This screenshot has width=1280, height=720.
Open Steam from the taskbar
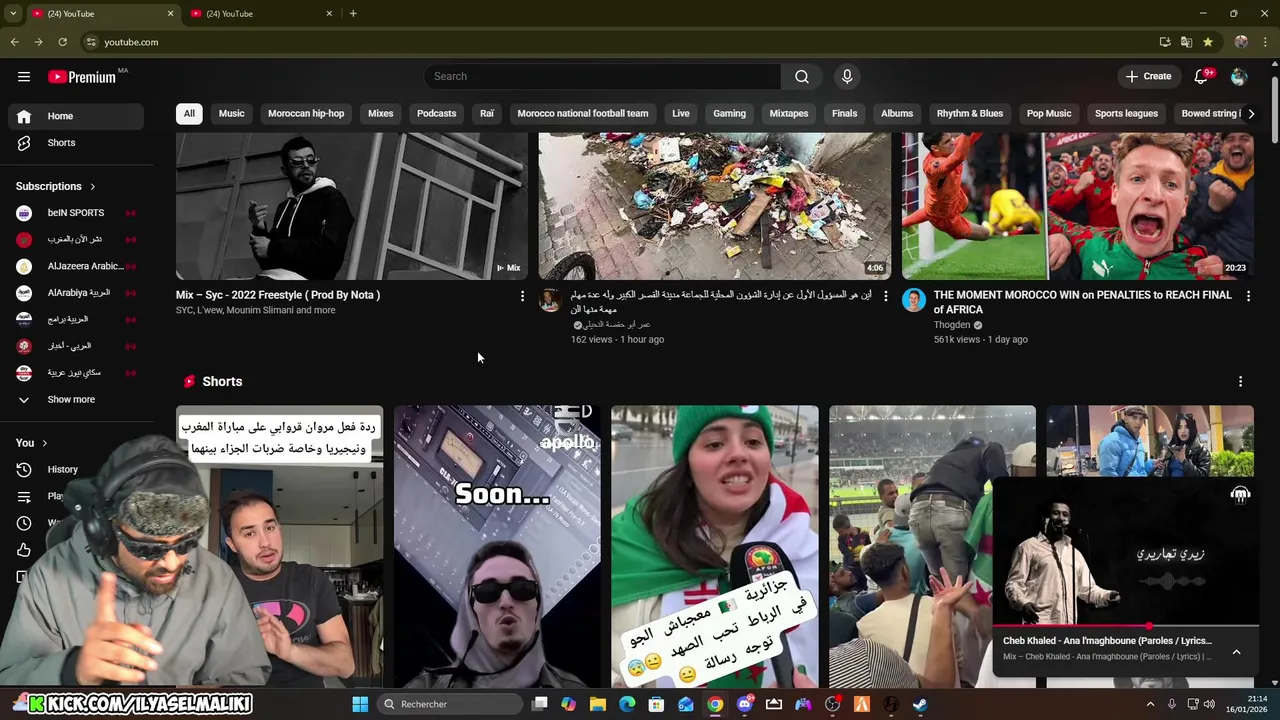[x=920, y=704]
